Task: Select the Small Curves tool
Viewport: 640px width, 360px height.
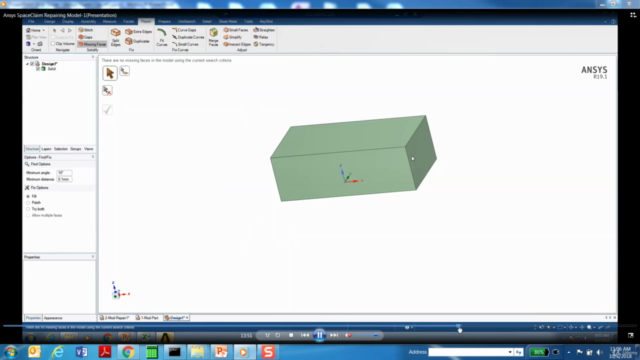Action: point(185,44)
